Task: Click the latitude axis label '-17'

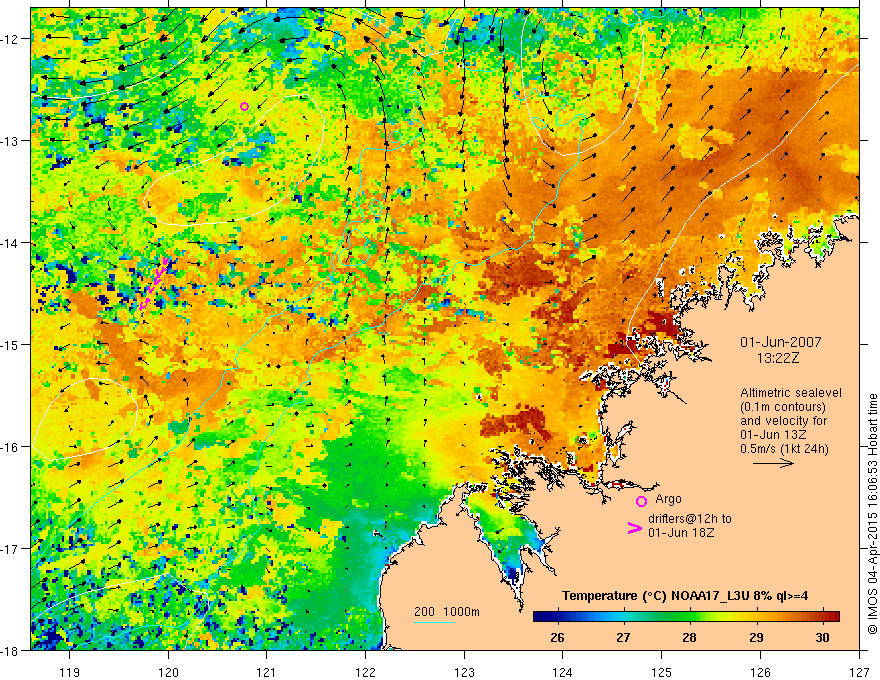Action: [10, 549]
